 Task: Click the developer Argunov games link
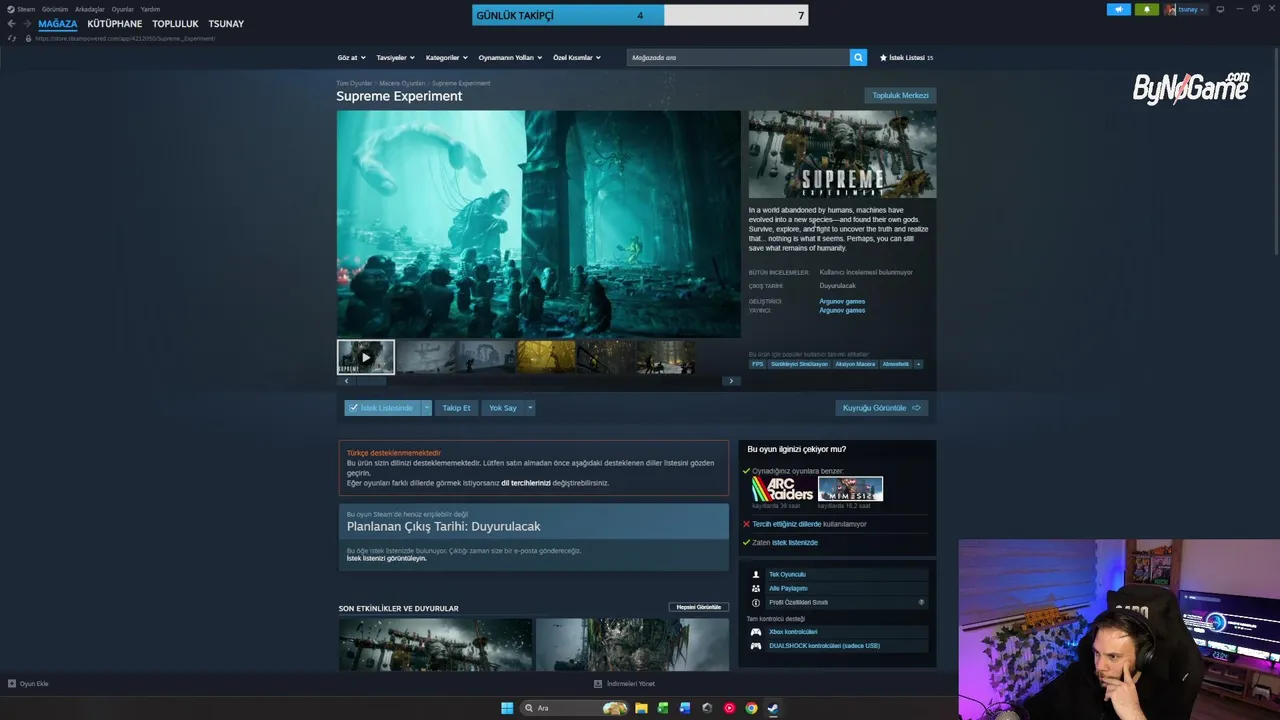point(842,301)
